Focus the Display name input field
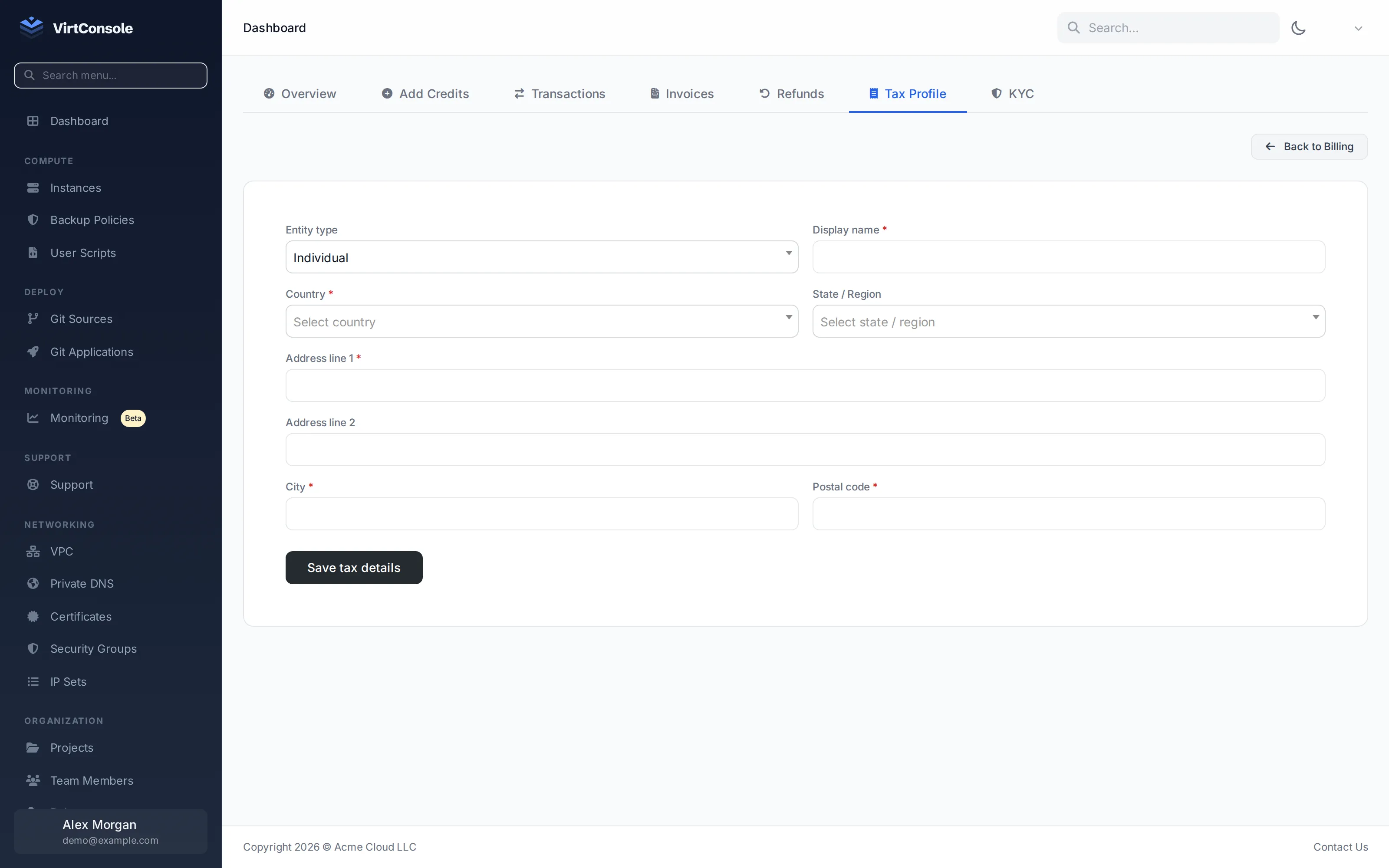 point(1069,257)
